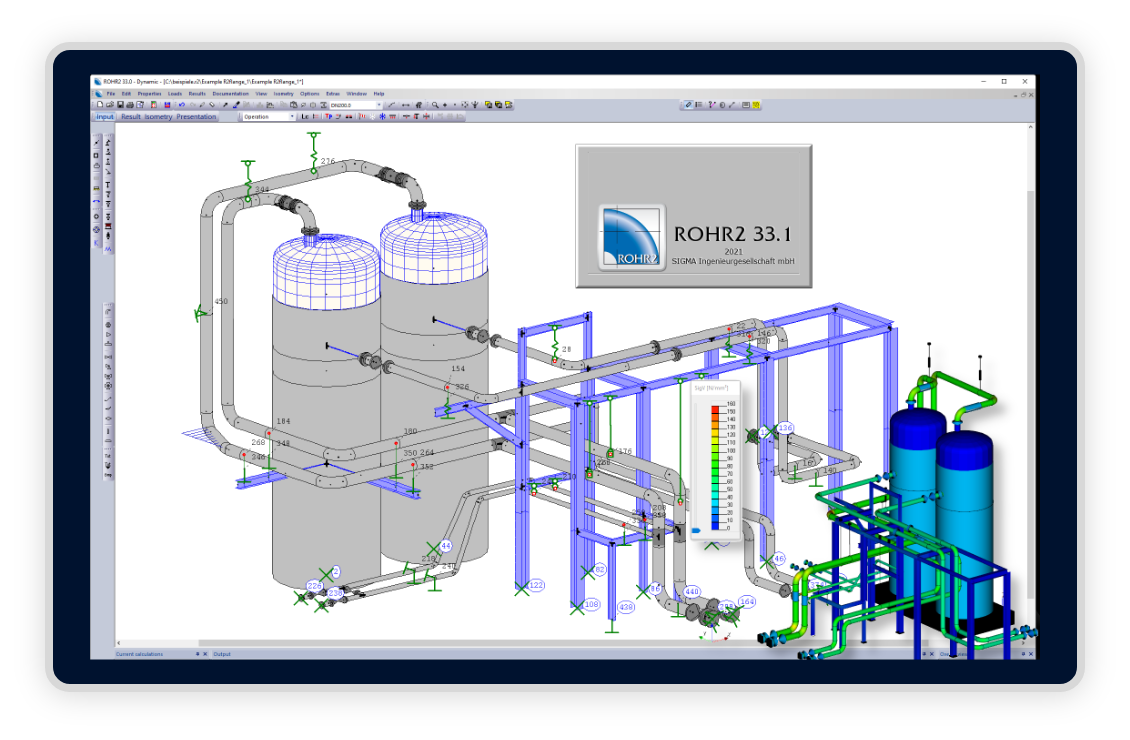Open the Loads menu
The width and height of the screenshot is (1130, 740).
coord(175,94)
